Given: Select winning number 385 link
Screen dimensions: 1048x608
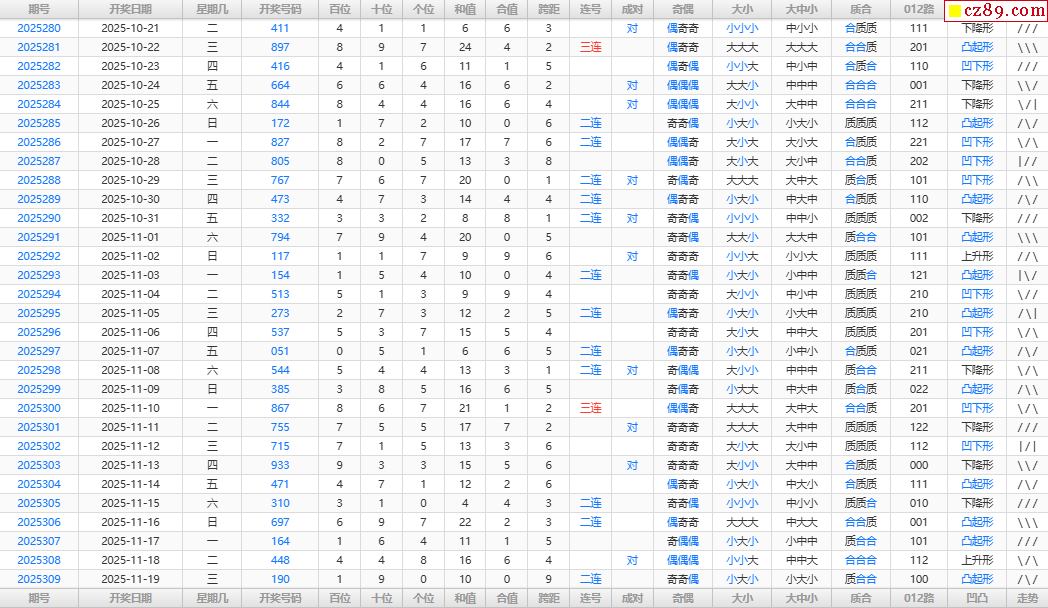Looking at the screenshot, I should coord(280,389).
